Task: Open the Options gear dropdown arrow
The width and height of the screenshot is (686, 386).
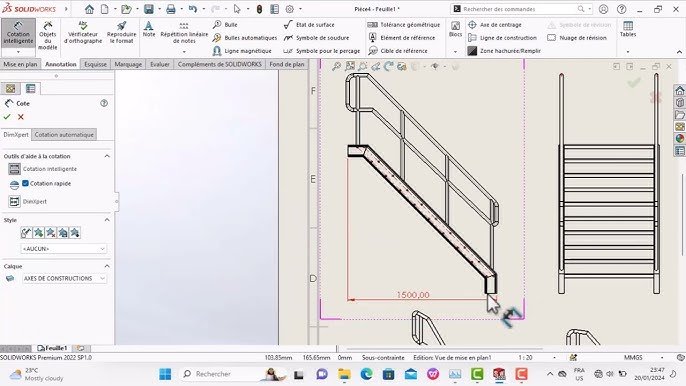Action: 300,9
